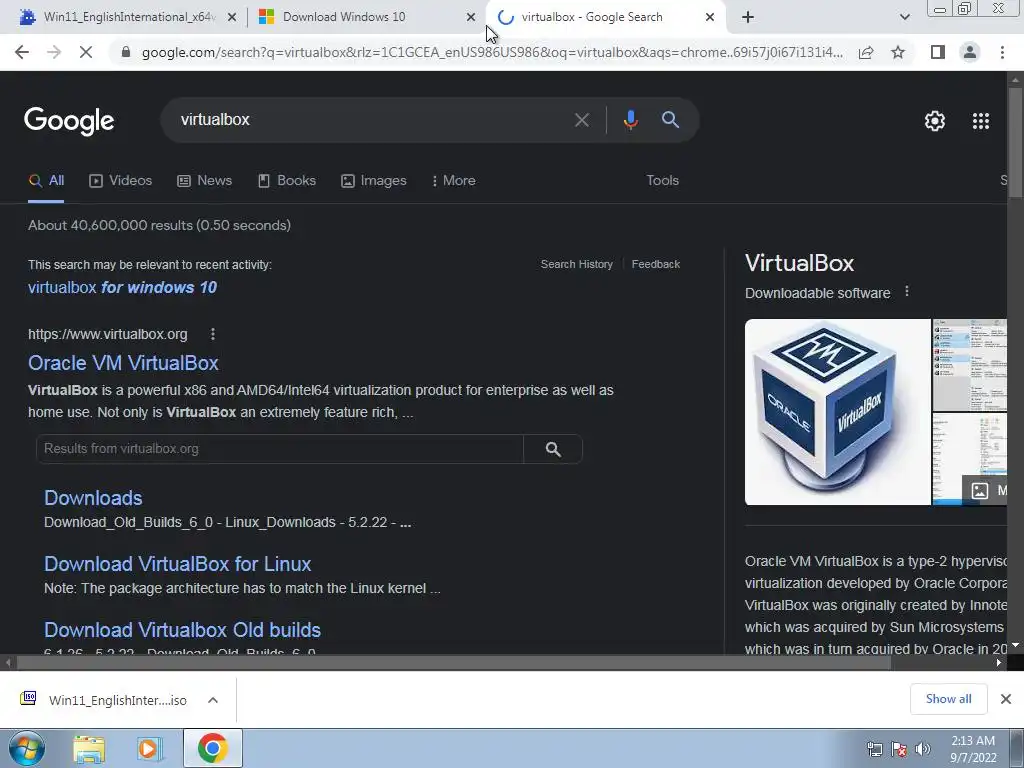The height and width of the screenshot is (768, 1024).
Task: Open the volume tray icon
Action: [922, 749]
